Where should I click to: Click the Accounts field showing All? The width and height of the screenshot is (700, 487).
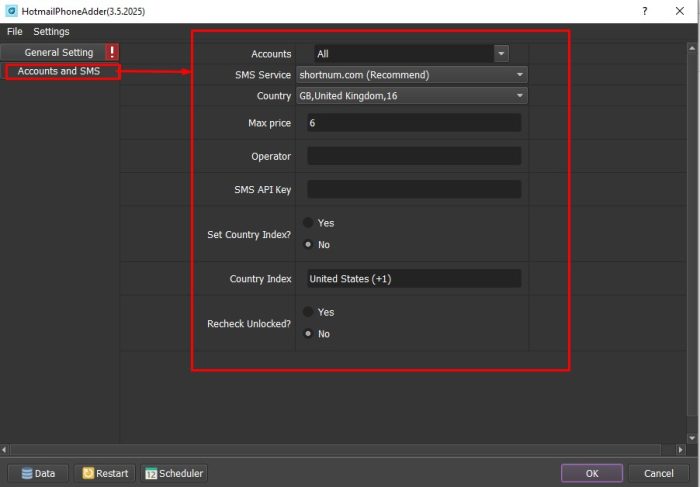(x=404, y=54)
